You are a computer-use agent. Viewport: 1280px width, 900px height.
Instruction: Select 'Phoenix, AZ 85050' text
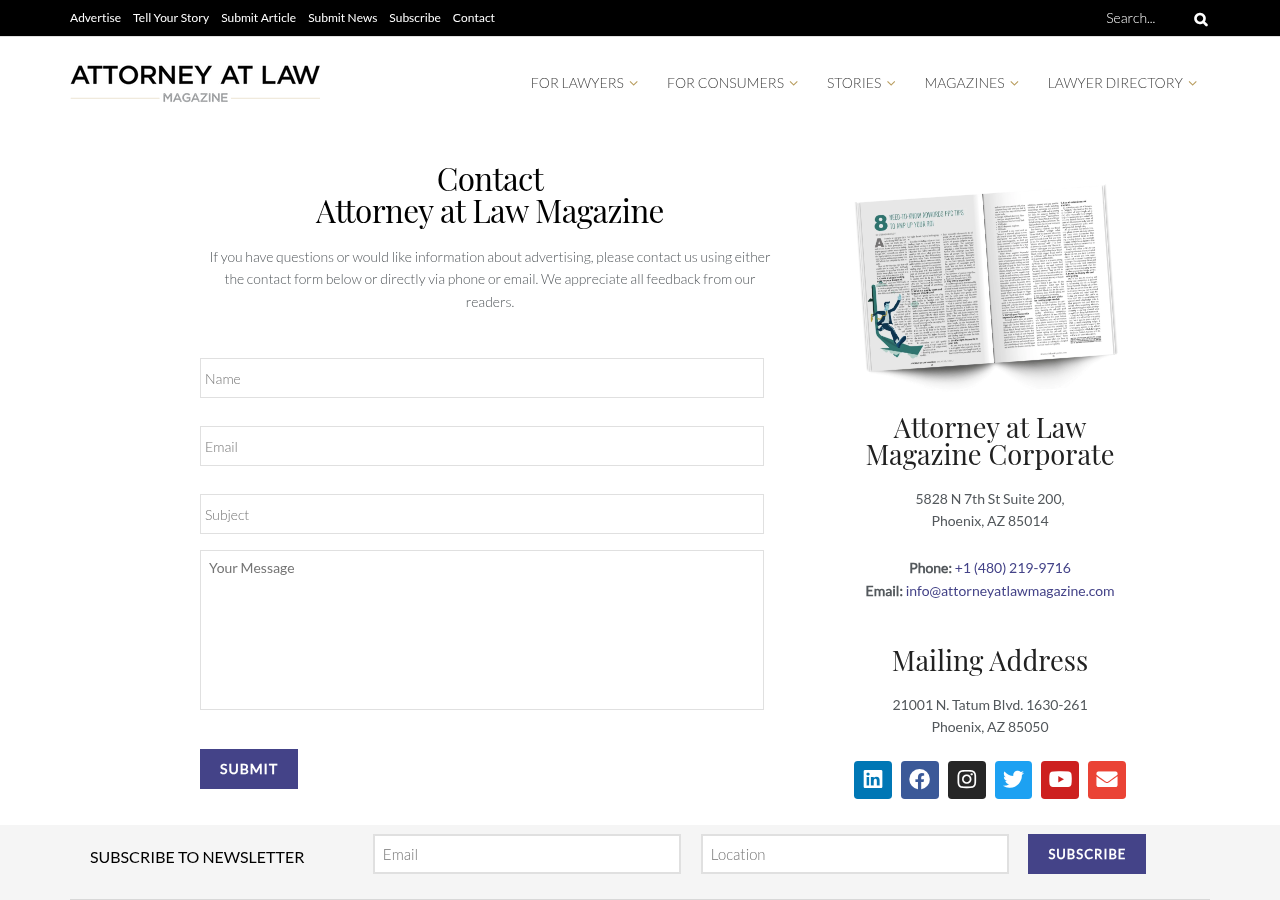[990, 727]
